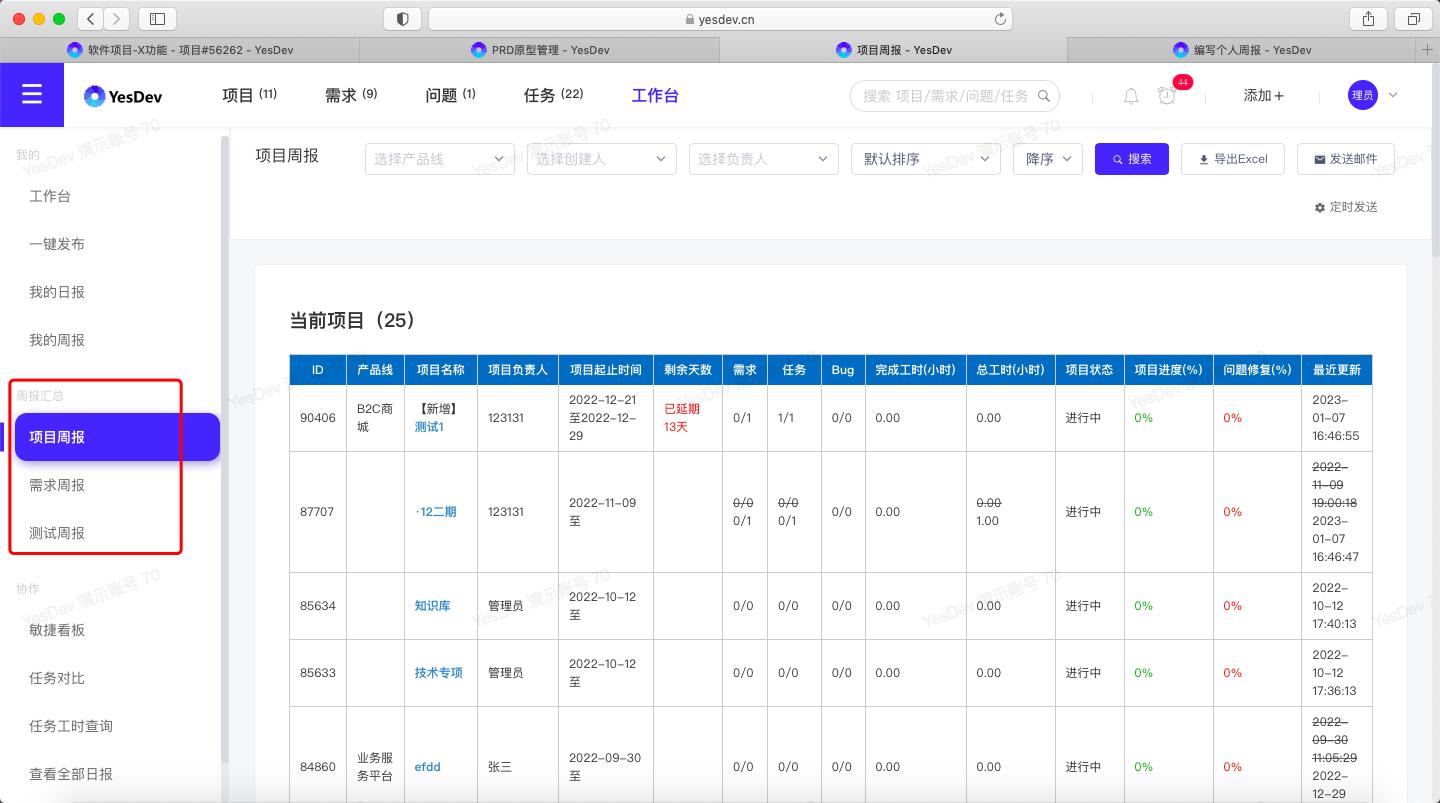Open the hamburger menu at top left
This screenshot has width=1440, height=803.
(32, 95)
